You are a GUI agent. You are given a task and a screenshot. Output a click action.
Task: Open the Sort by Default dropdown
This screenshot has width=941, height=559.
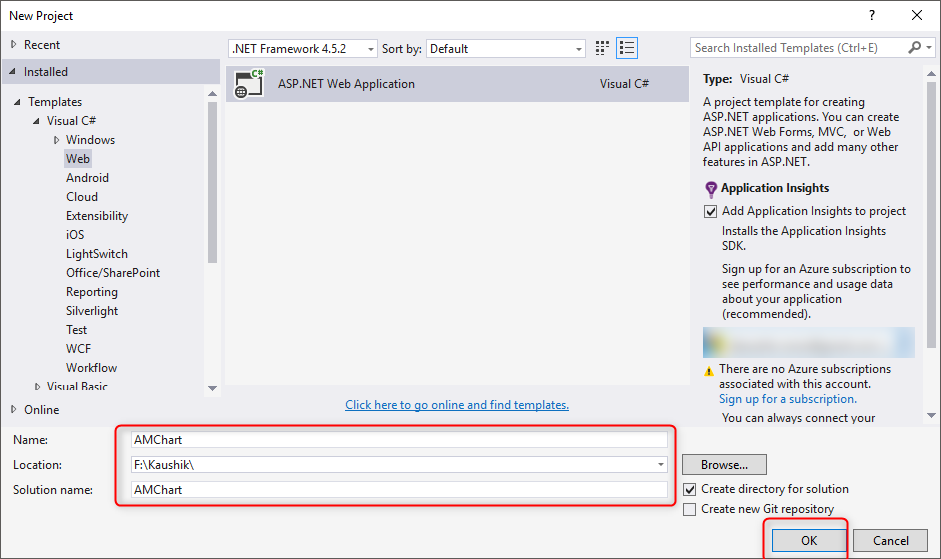pyautogui.click(x=506, y=49)
